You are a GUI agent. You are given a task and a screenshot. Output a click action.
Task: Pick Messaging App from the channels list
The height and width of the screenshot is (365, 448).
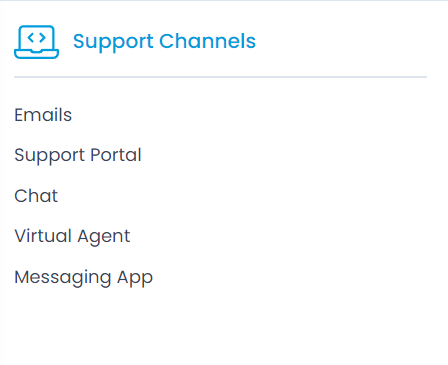84,277
